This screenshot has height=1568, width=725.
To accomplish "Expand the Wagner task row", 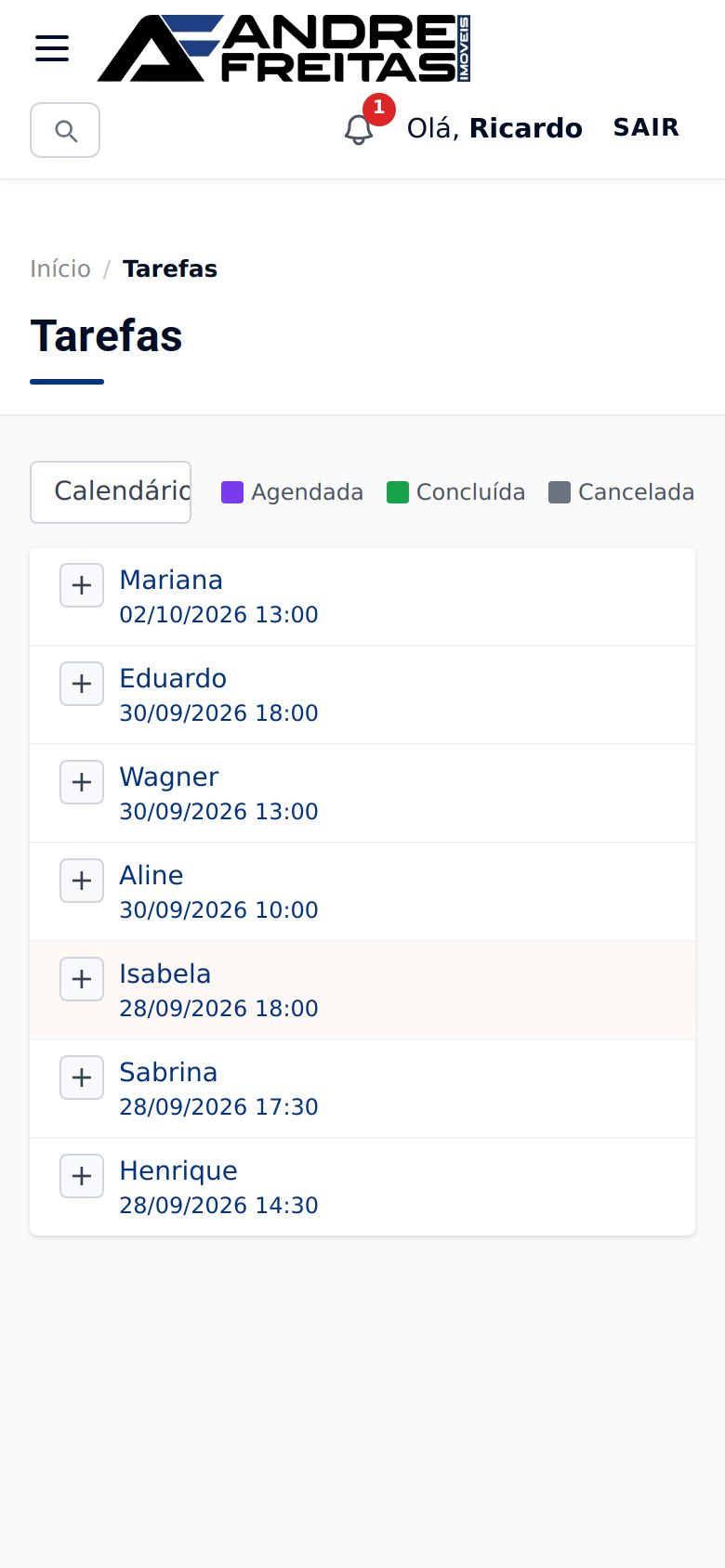I will [x=82, y=782].
